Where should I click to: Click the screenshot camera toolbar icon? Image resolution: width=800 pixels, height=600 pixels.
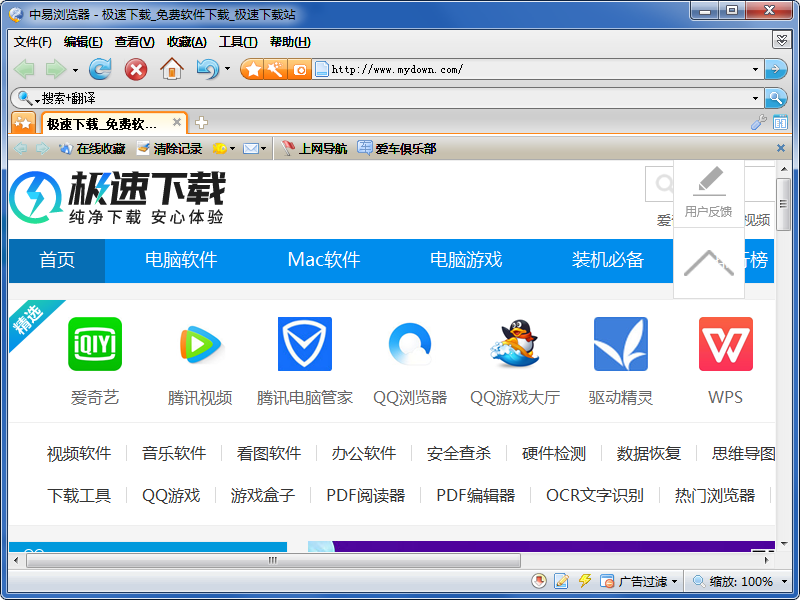tap(299, 69)
